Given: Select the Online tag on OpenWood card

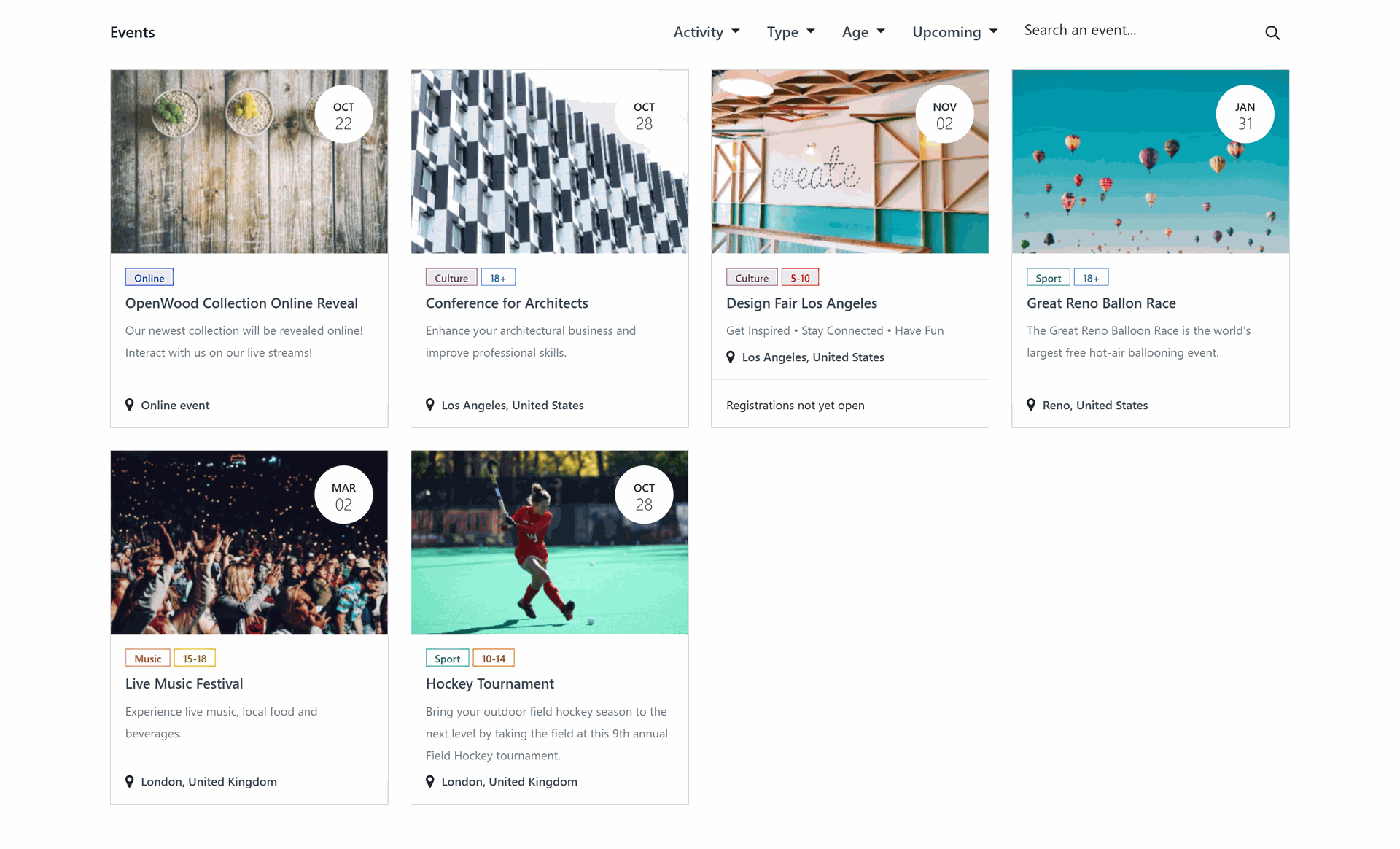Looking at the screenshot, I should pyautogui.click(x=149, y=278).
